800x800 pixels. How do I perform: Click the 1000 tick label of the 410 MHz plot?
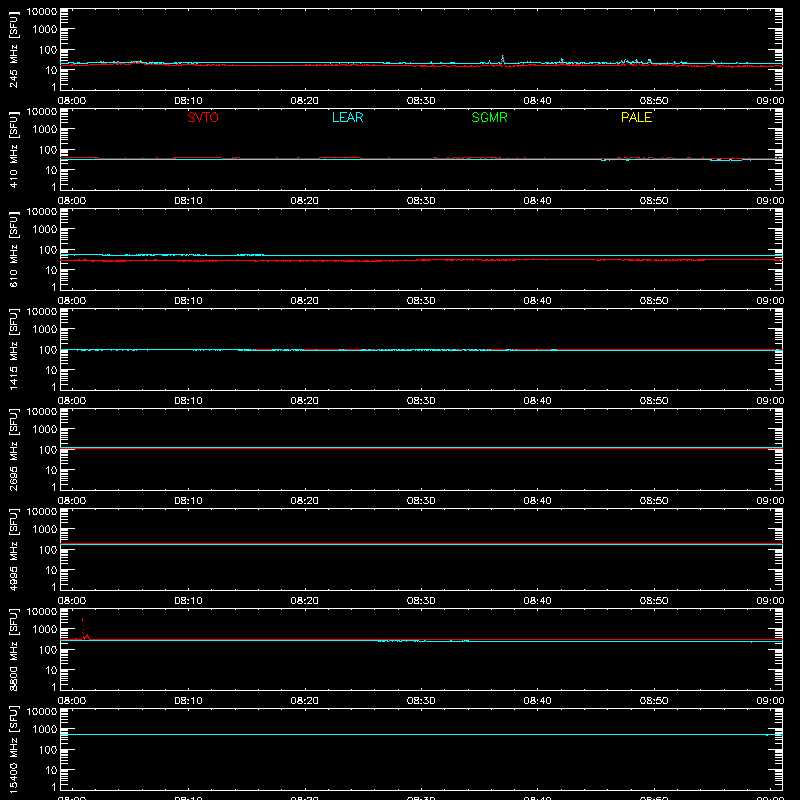[x=45, y=129]
